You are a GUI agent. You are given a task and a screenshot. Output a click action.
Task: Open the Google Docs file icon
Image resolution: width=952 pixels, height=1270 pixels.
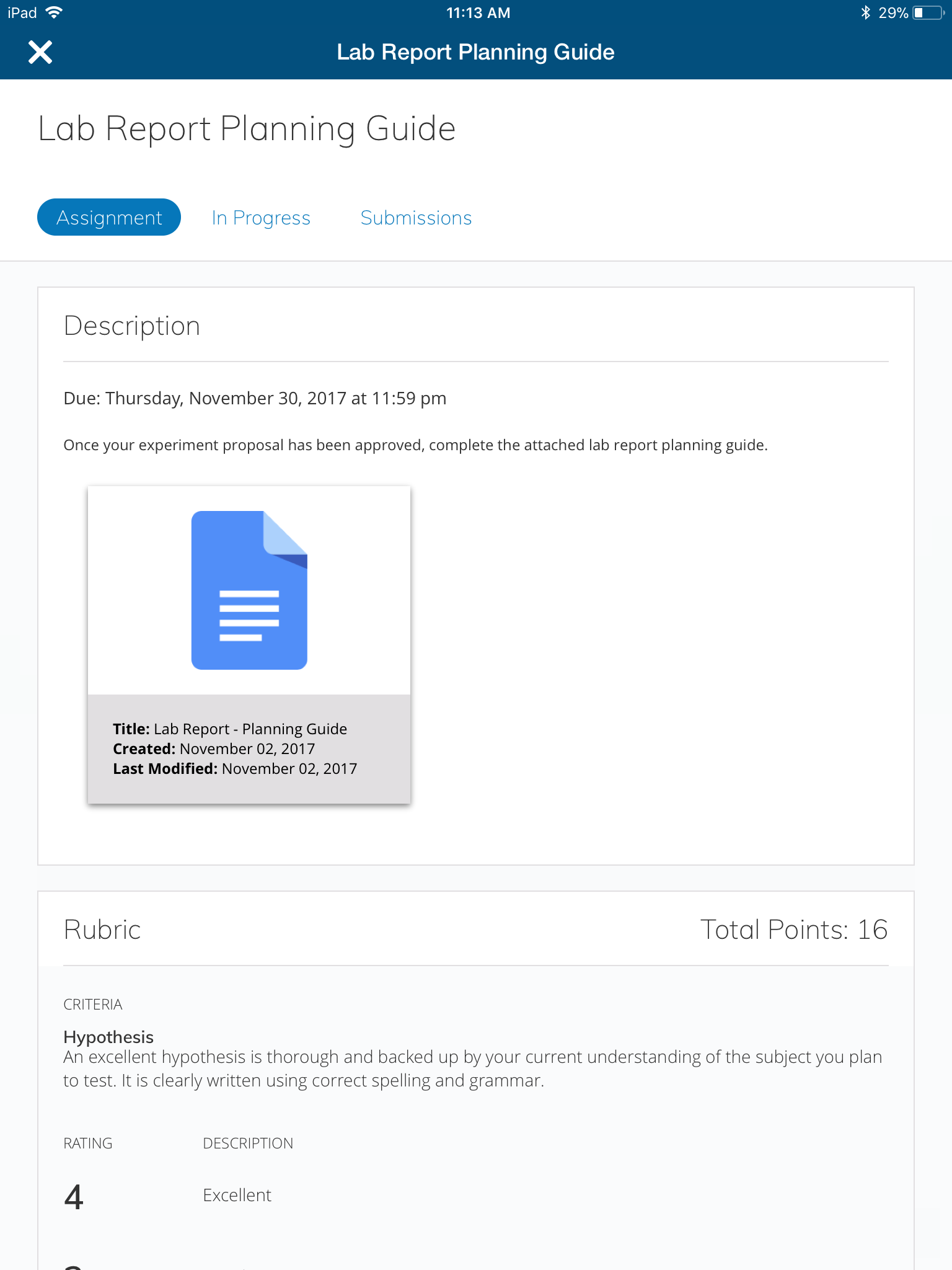(249, 590)
